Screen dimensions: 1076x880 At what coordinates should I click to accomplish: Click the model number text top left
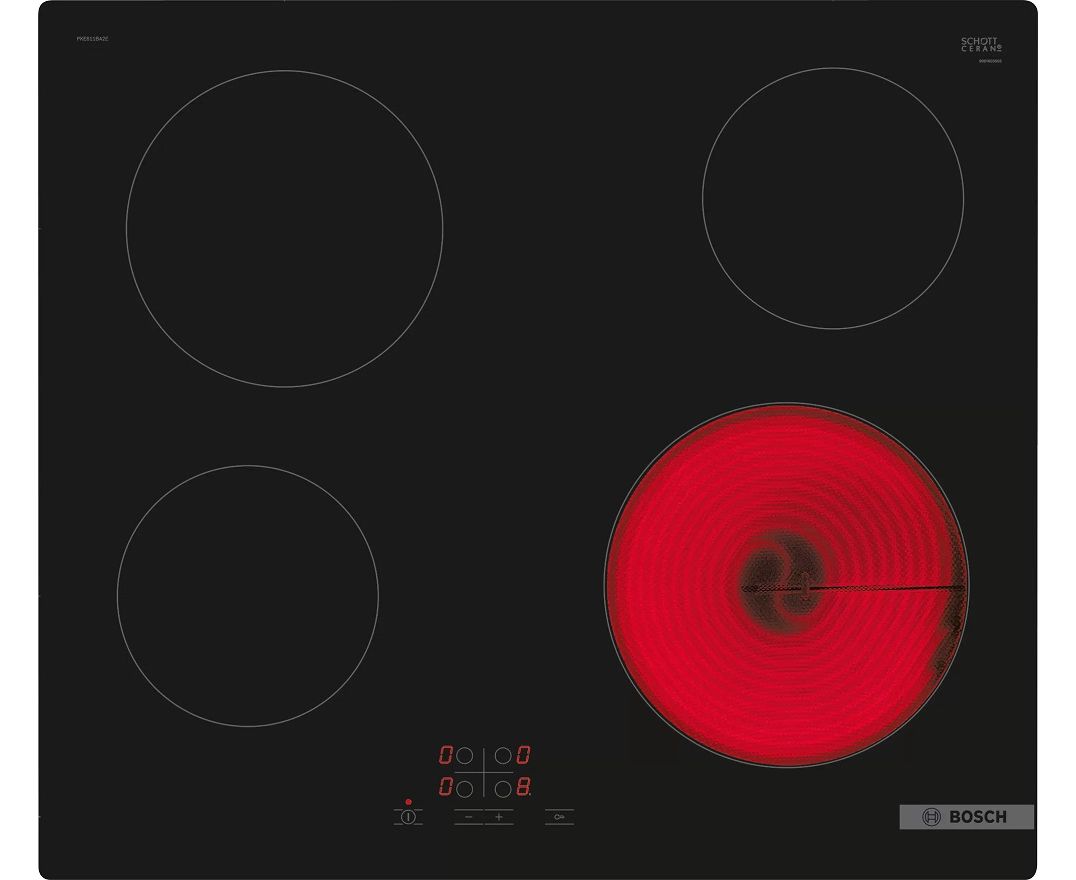coord(92,38)
